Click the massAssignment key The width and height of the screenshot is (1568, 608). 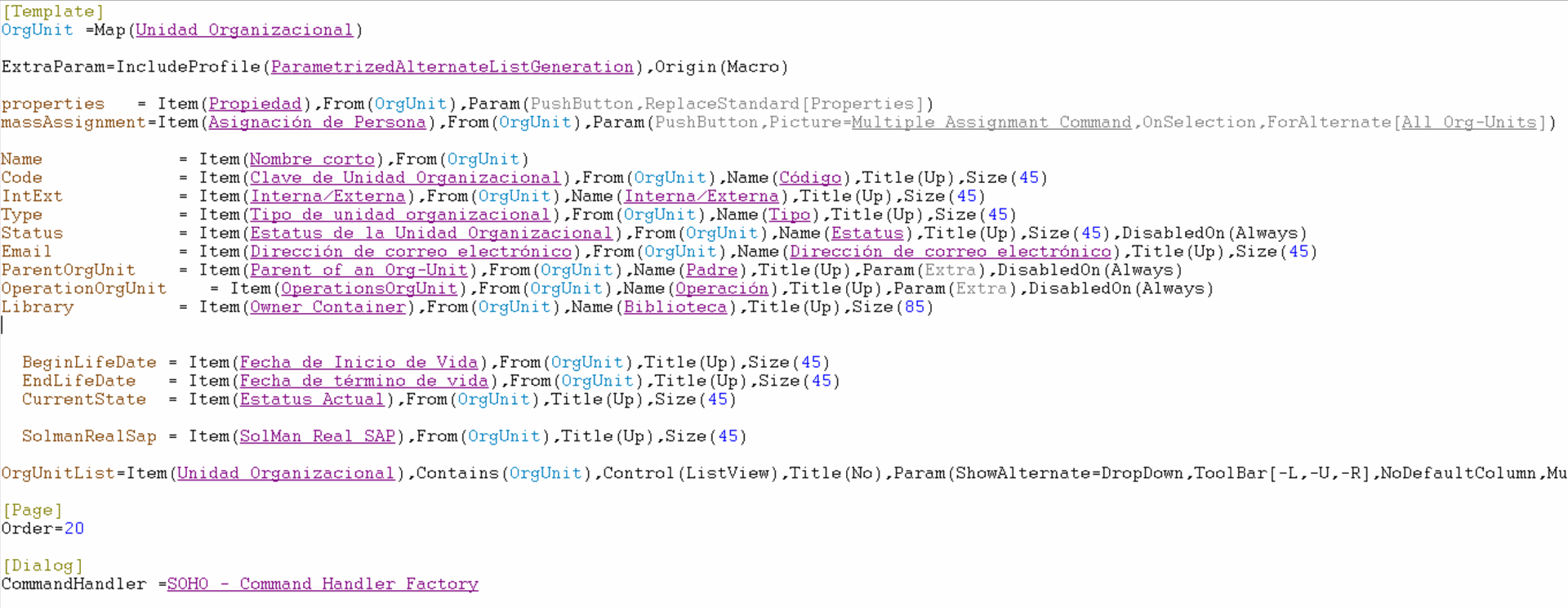(x=73, y=123)
